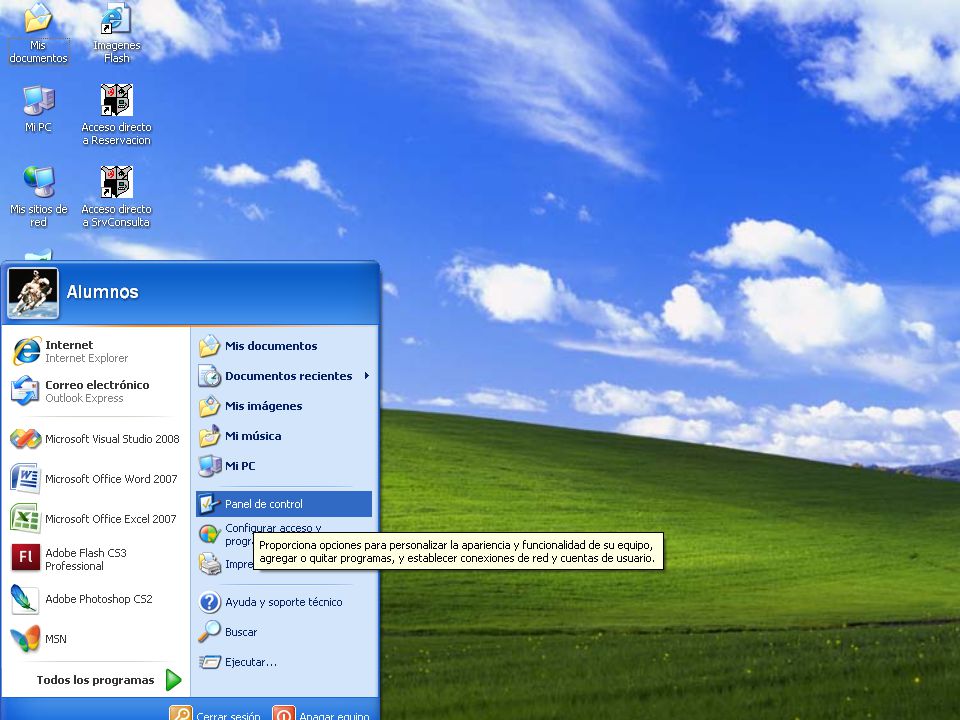
Task: Start Microsoft Office Word 2007
Action: tap(96, 479)
